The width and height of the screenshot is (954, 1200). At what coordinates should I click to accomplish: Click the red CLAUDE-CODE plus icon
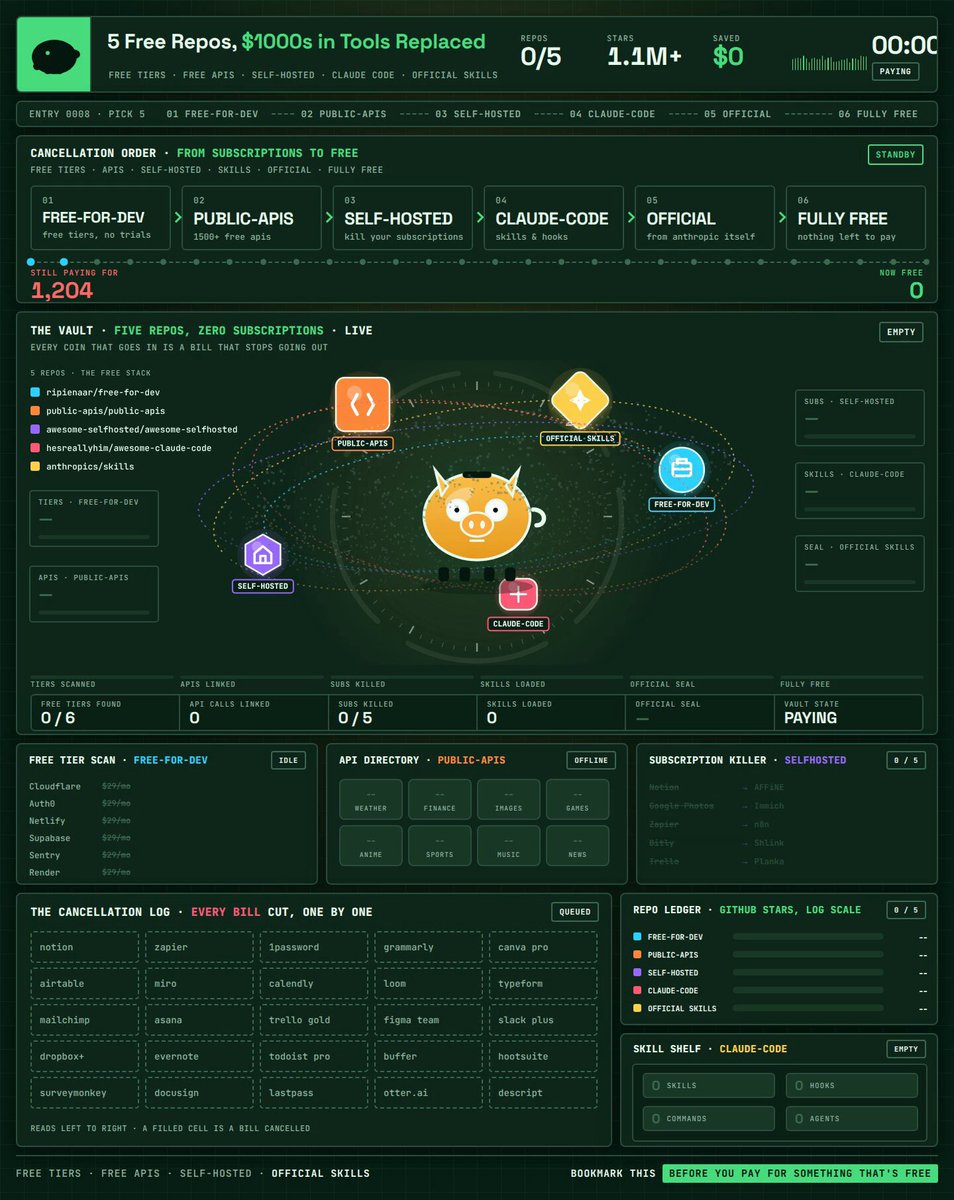[518, 595]
